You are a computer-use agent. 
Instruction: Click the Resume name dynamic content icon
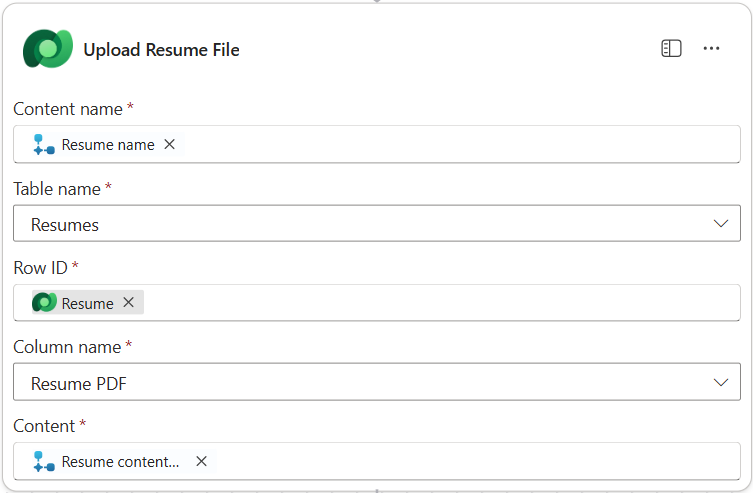(x=44, y=144)
